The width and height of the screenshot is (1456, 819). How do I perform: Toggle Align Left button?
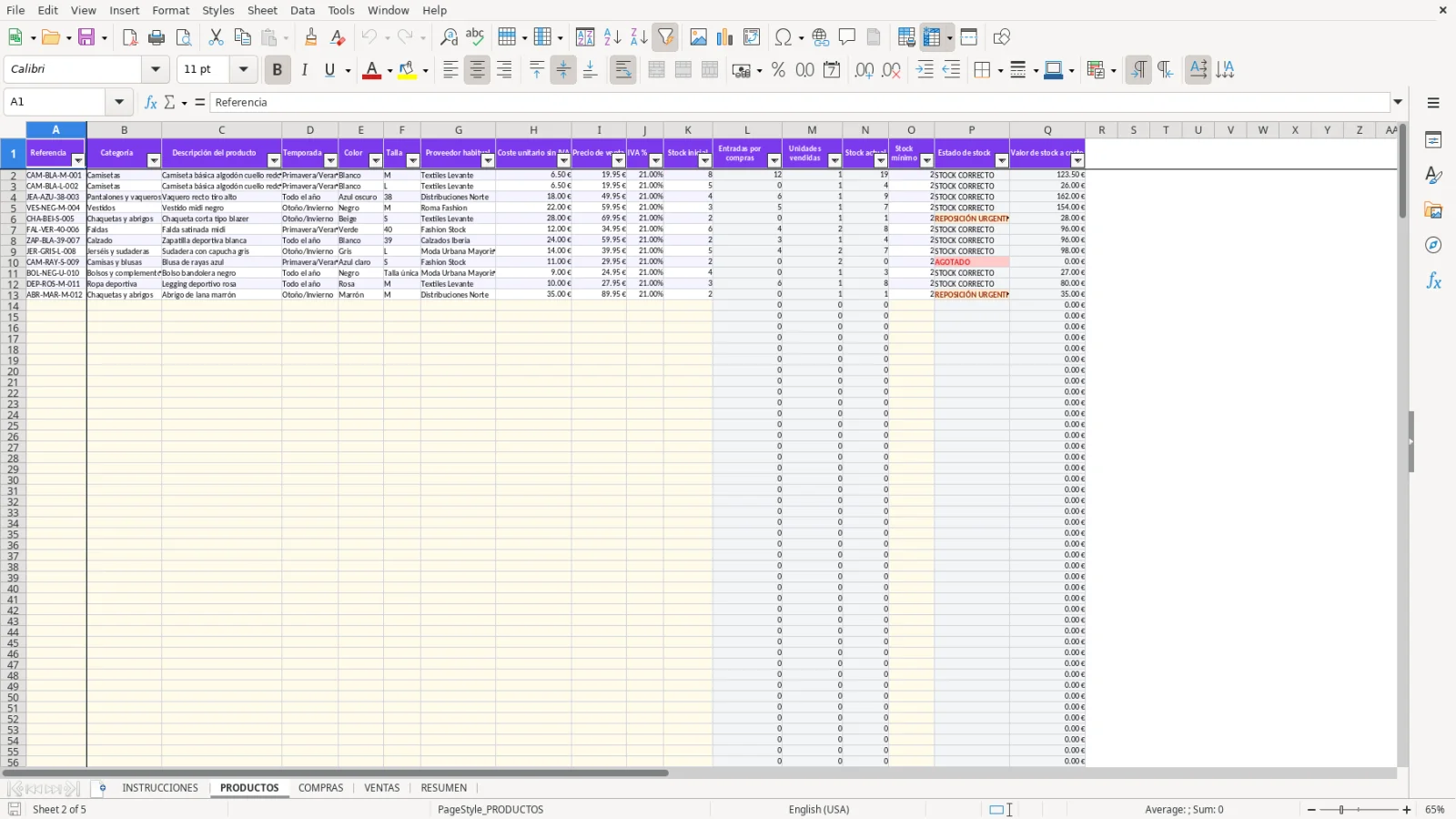(x=450, y=70)
